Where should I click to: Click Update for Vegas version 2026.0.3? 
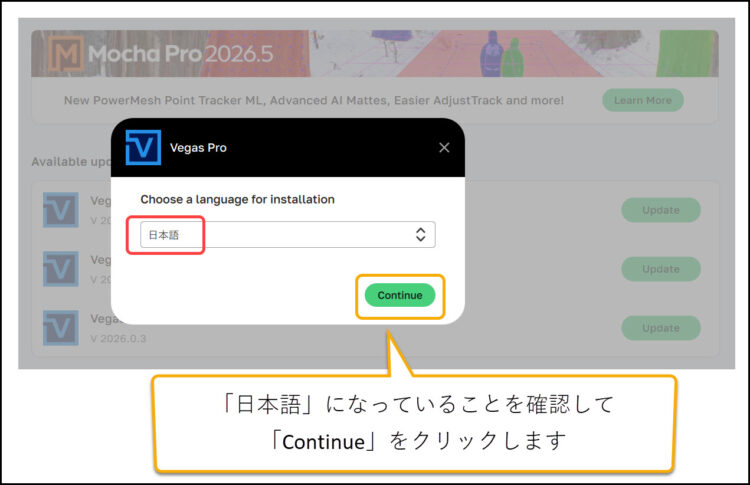point(661,328)
